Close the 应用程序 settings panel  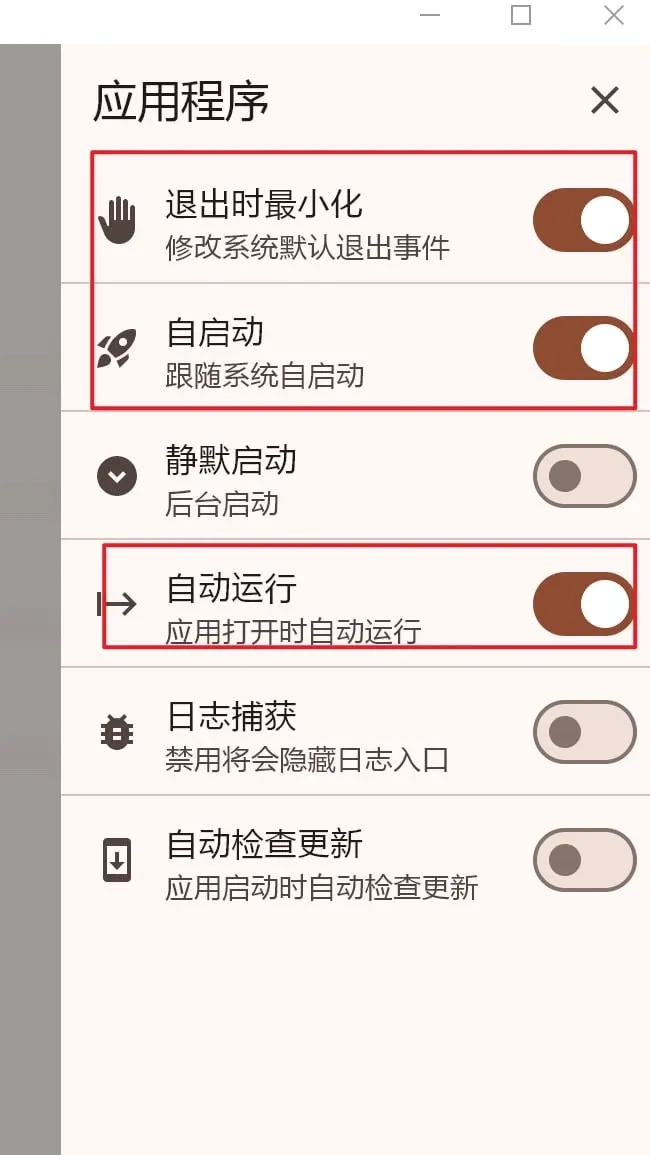pos(604,100)
